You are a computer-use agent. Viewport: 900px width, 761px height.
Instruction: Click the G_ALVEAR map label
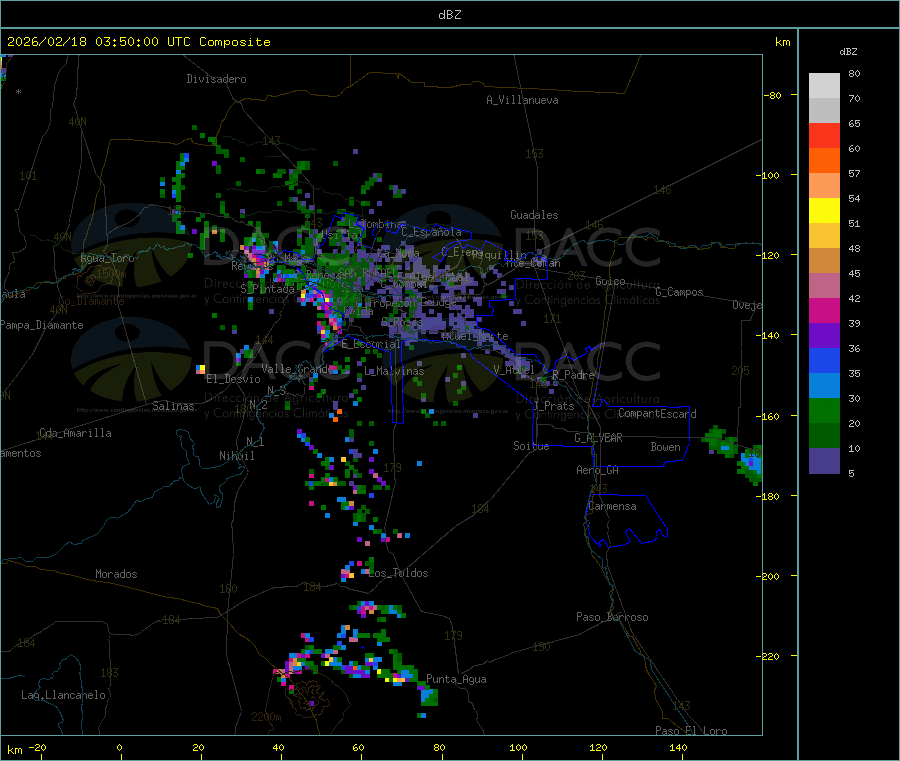click(598, 438)
